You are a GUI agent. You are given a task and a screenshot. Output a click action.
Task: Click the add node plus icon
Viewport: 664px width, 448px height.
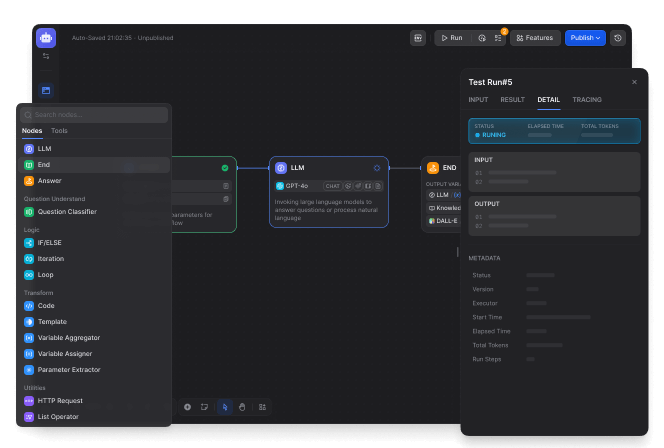tap(187, 407)
